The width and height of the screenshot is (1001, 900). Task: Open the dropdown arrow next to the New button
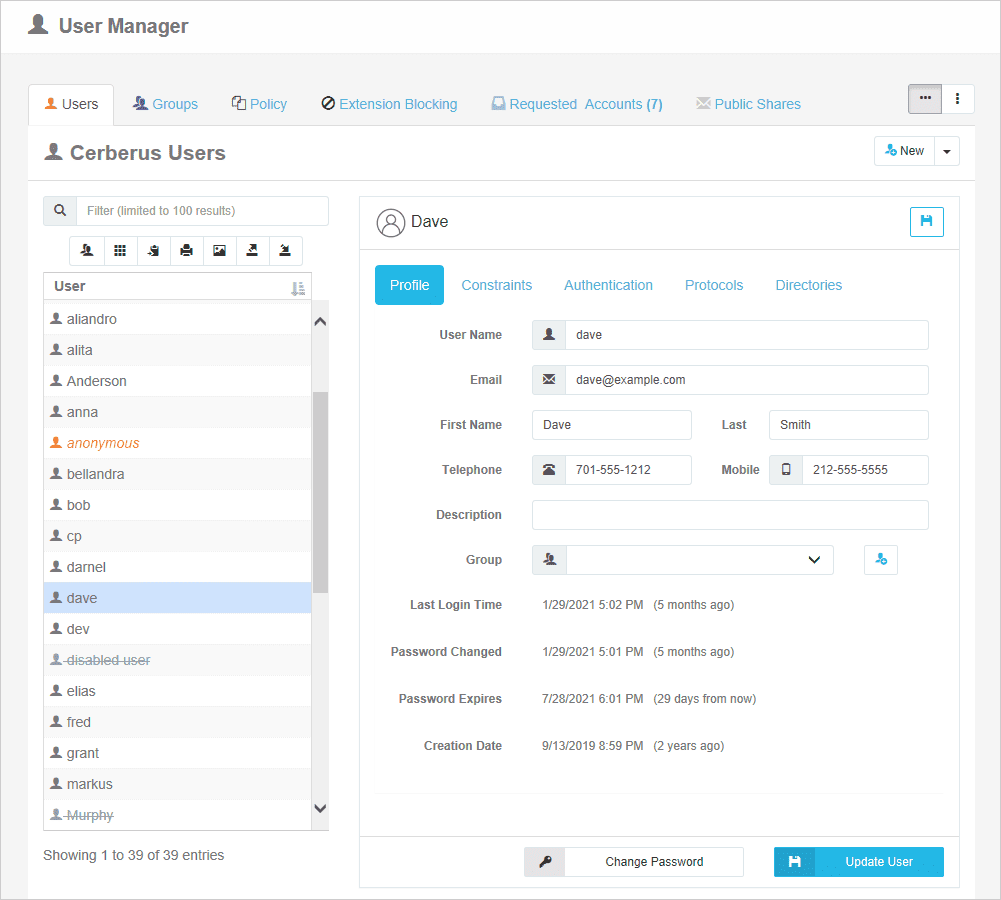point(946,150)
